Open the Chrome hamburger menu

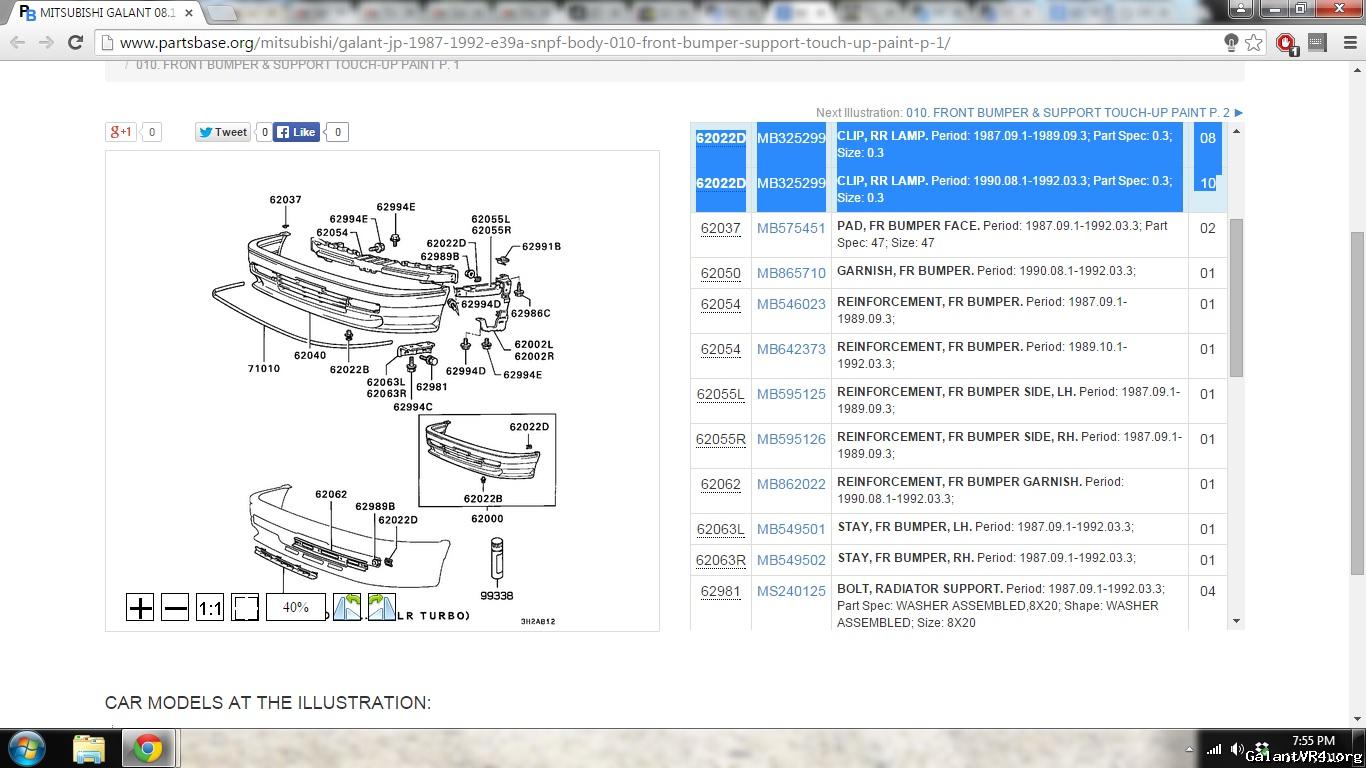tap(1349, 43)
